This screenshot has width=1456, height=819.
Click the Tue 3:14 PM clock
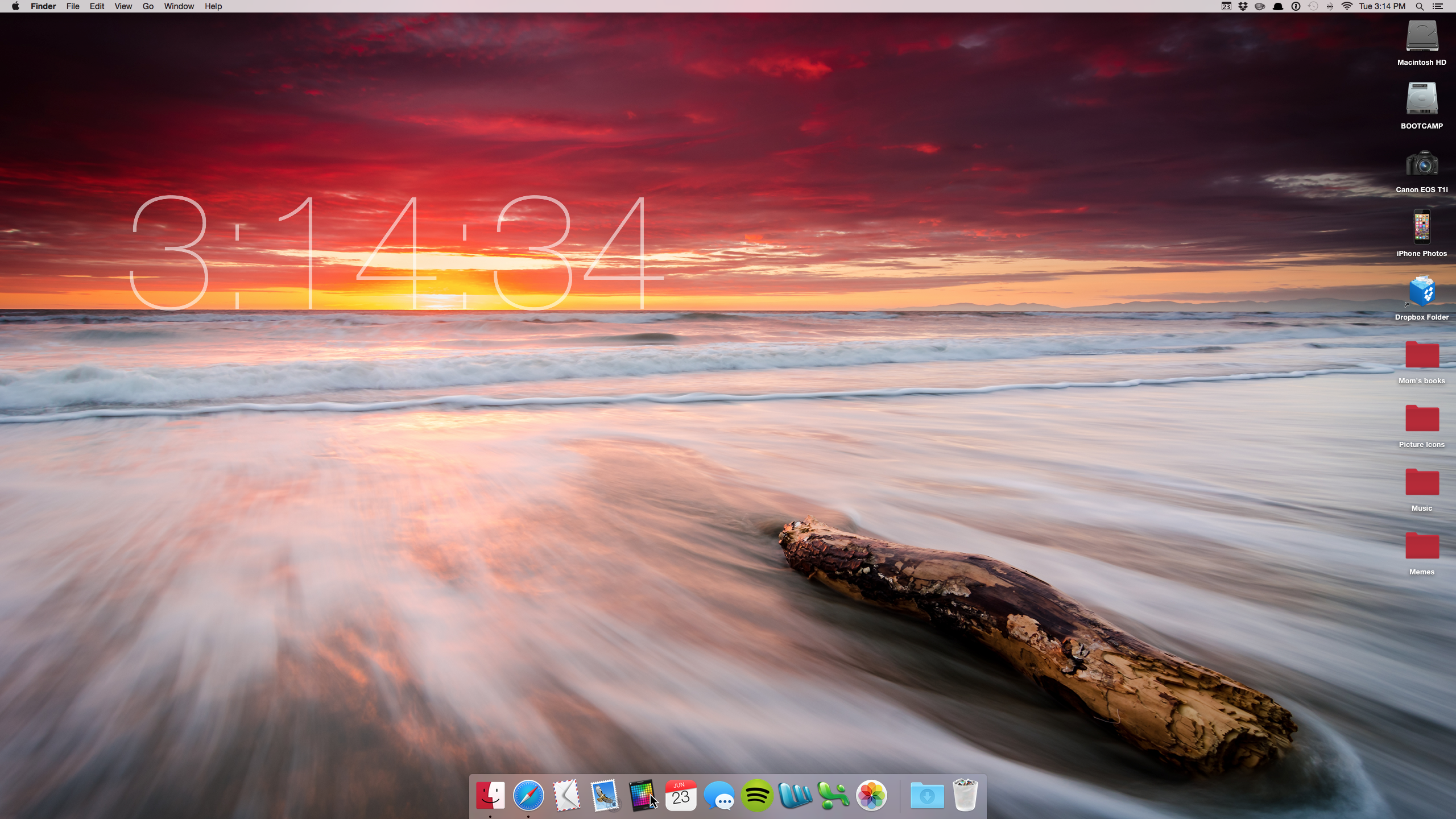(1382, 6)
